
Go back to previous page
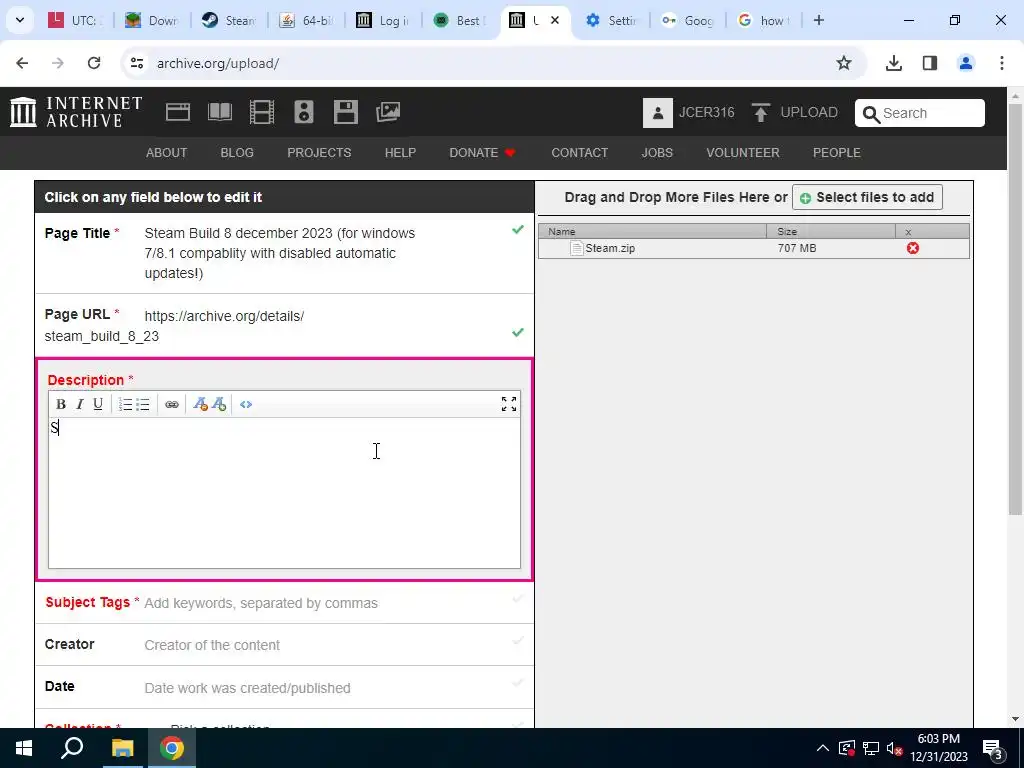coord(22,63)
